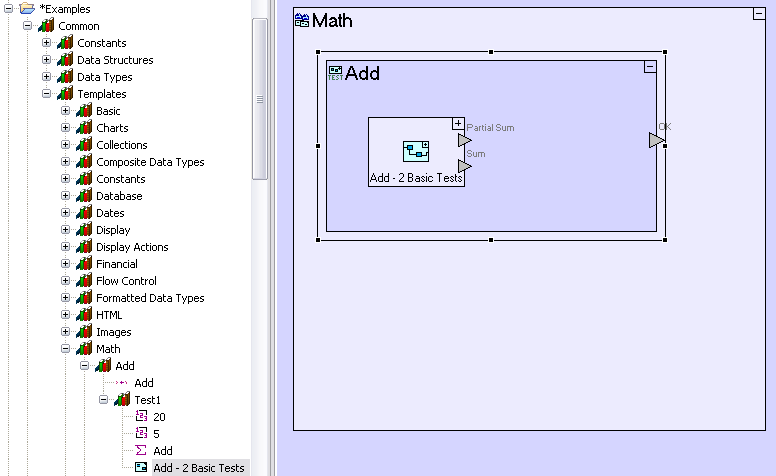Collapse the Add block using minus button

pos(650,67)
